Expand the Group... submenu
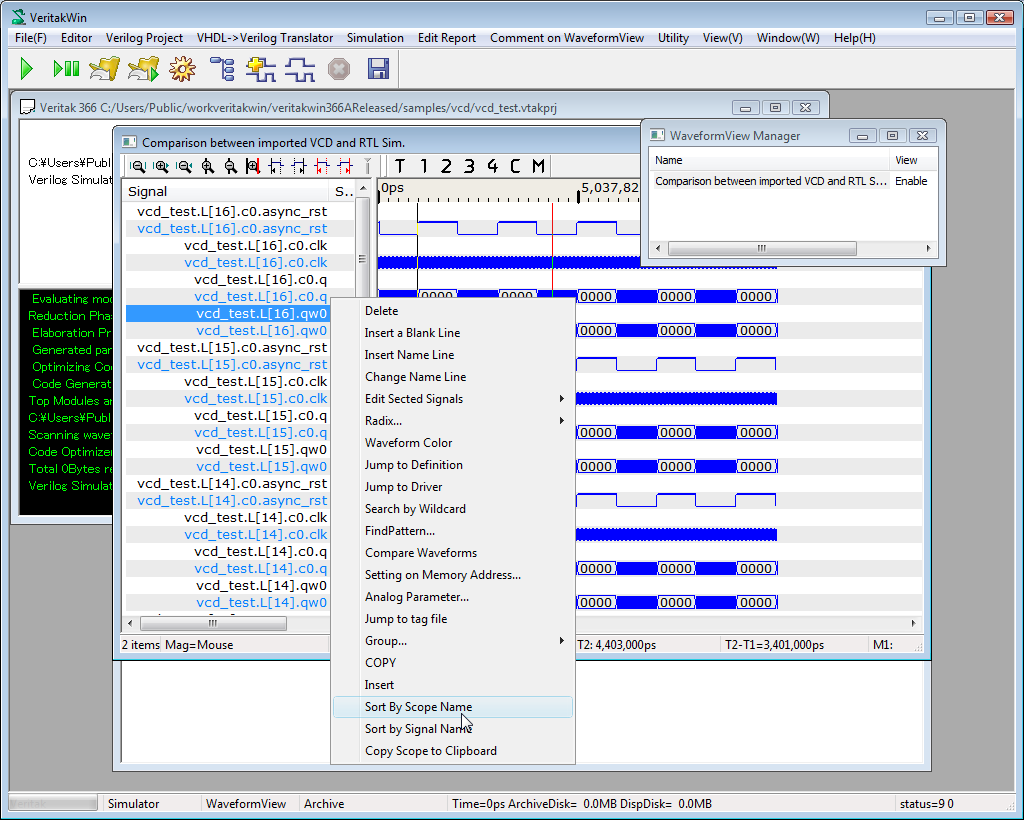 [x=453, y=641]
